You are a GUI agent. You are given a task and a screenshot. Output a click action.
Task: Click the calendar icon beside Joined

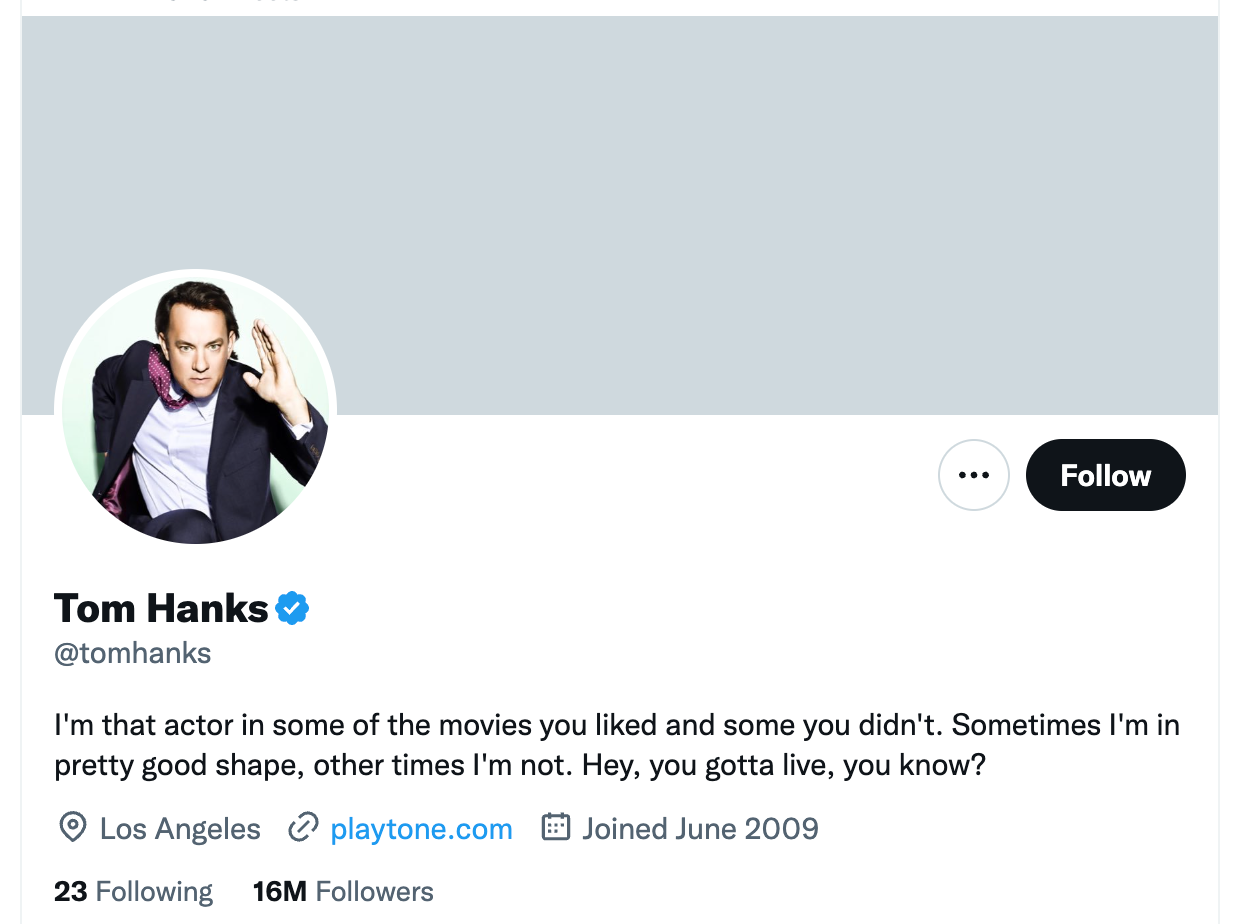[x=555, y=827]
